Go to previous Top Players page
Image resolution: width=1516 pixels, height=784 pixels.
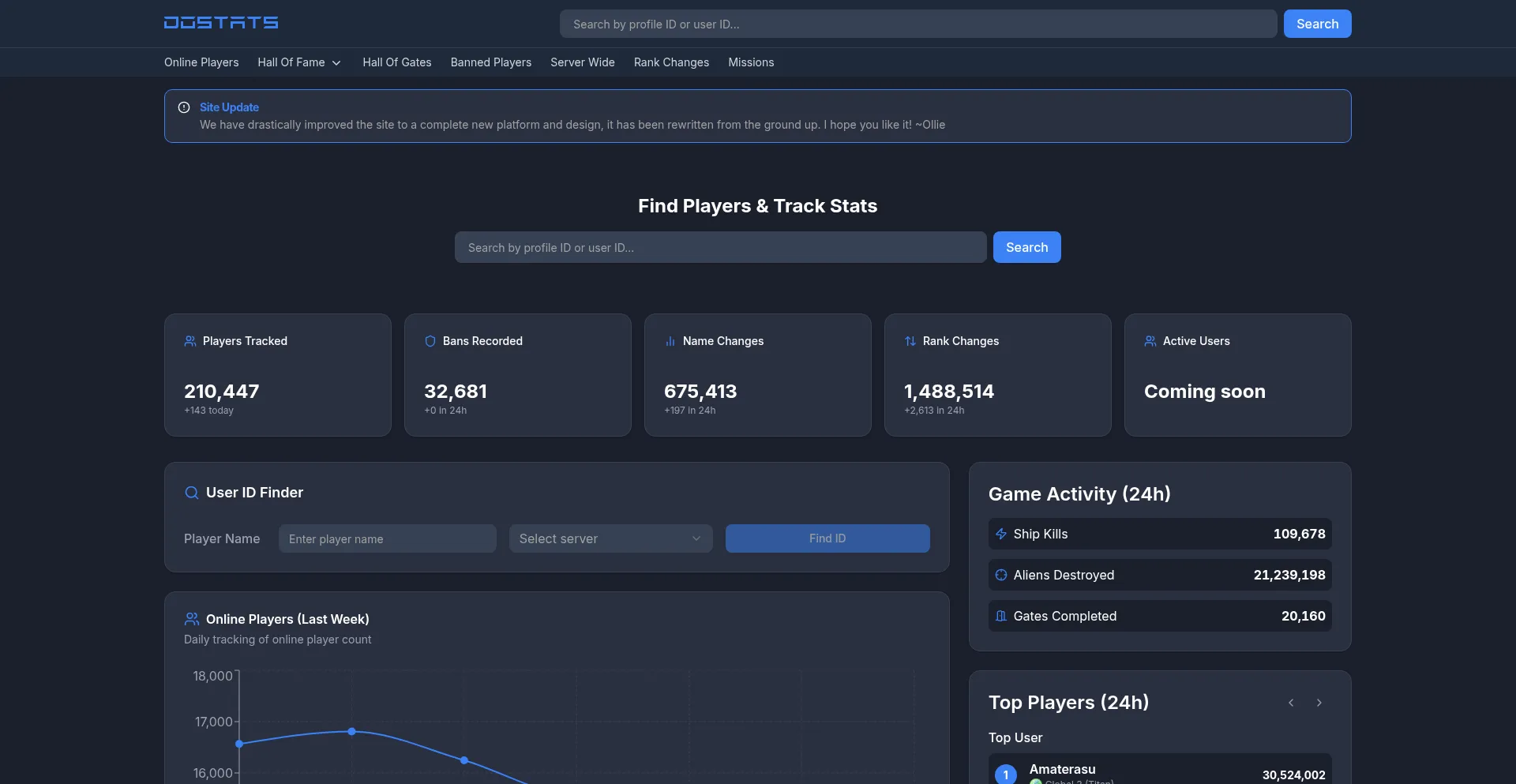click(1291, 703)
